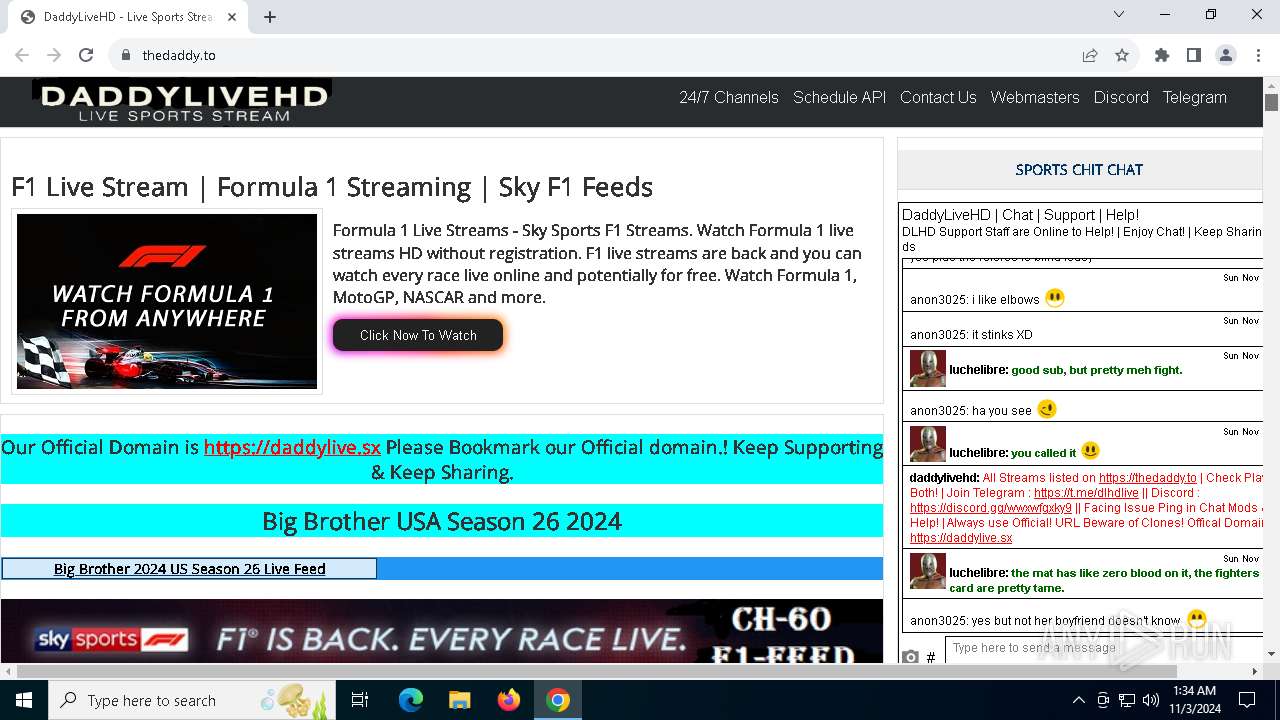Open File Explorer from the taskbar

click(459, 700)
